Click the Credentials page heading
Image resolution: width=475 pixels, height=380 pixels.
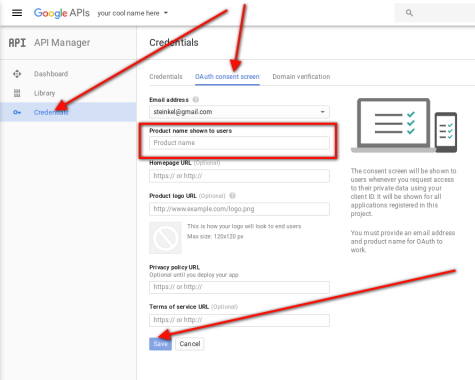pyautogui.click(x=174, y=43)
